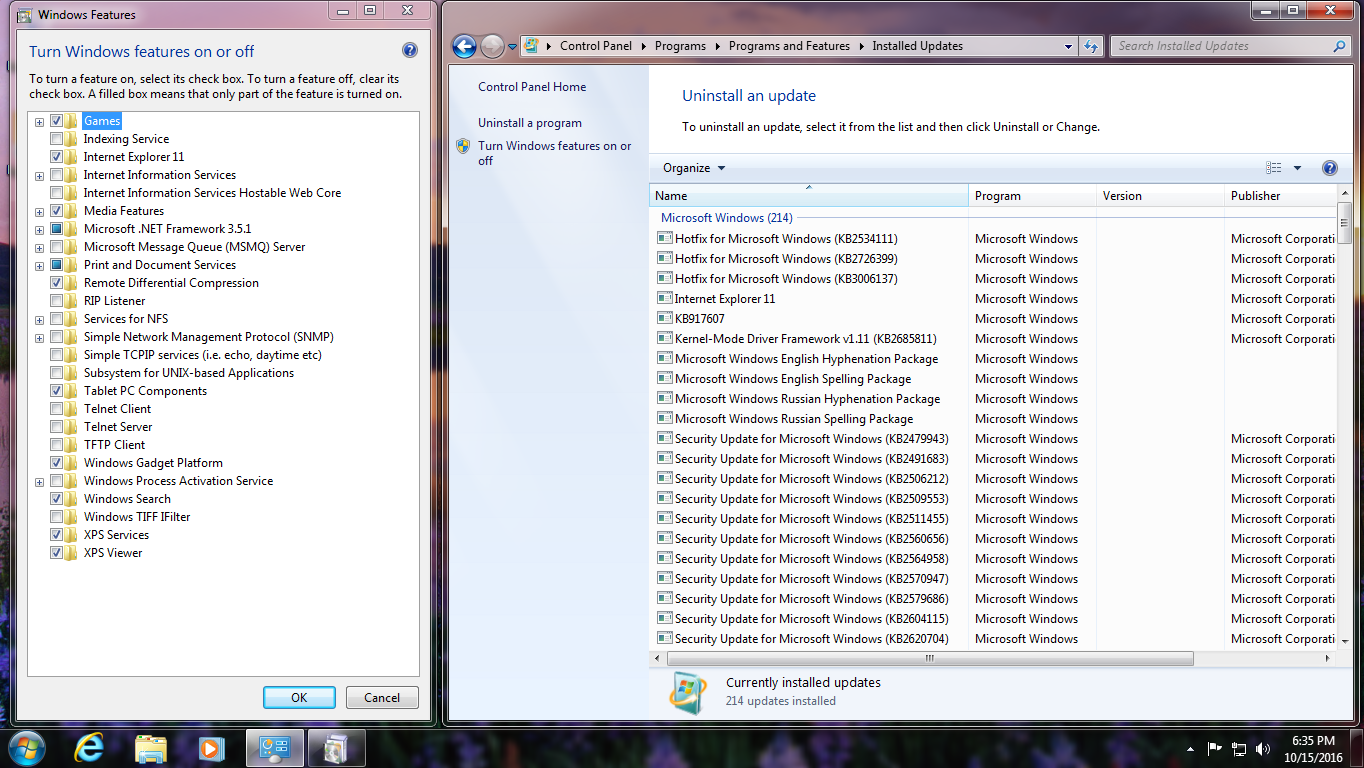
Task: Click the scroll-down arrow of updates list
Action: coord(1344,641)
